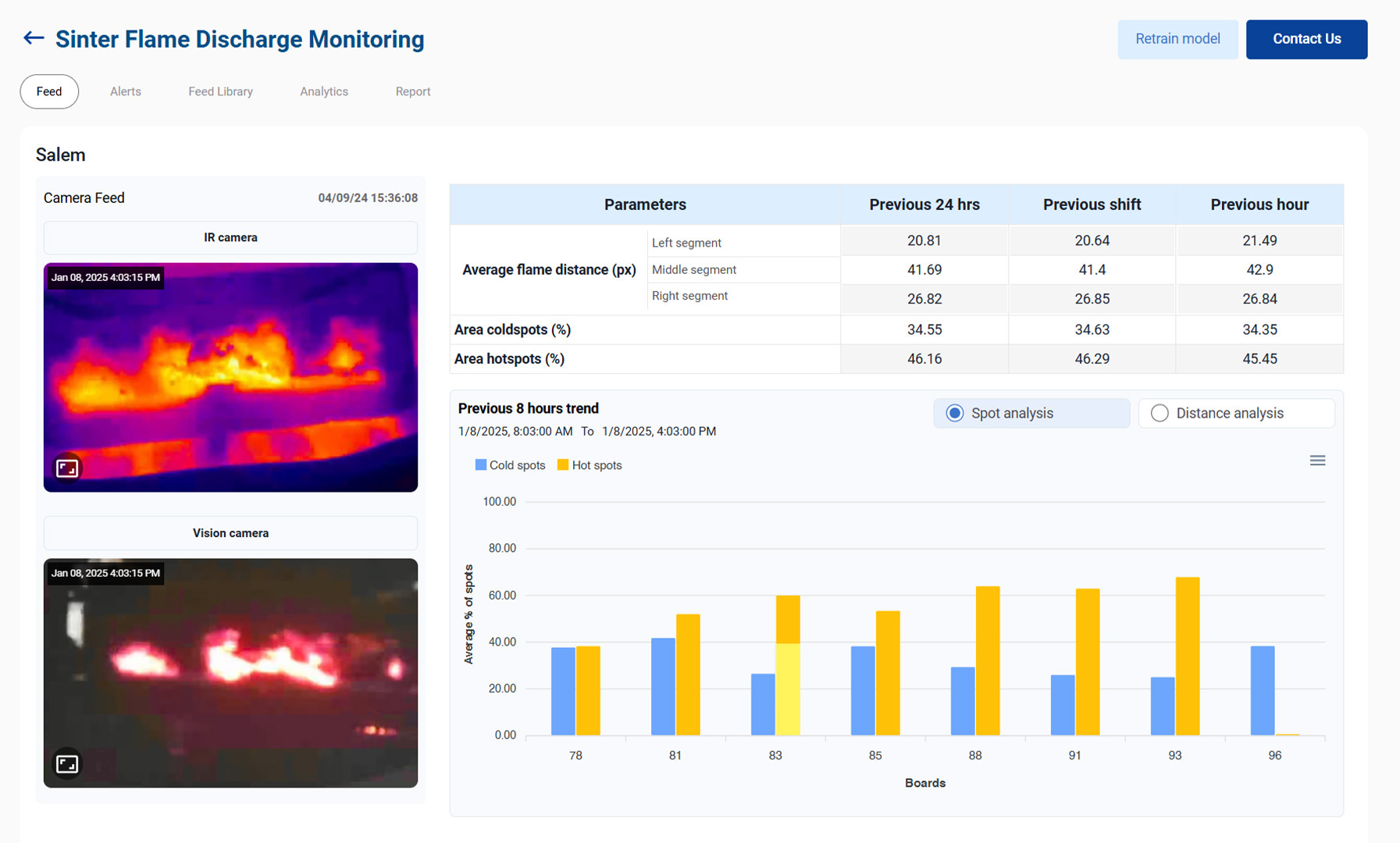Image resolution: width=1400 pixels, height=843 pixels.
Task: Open the Analytics tab
Action: point(324,91)
